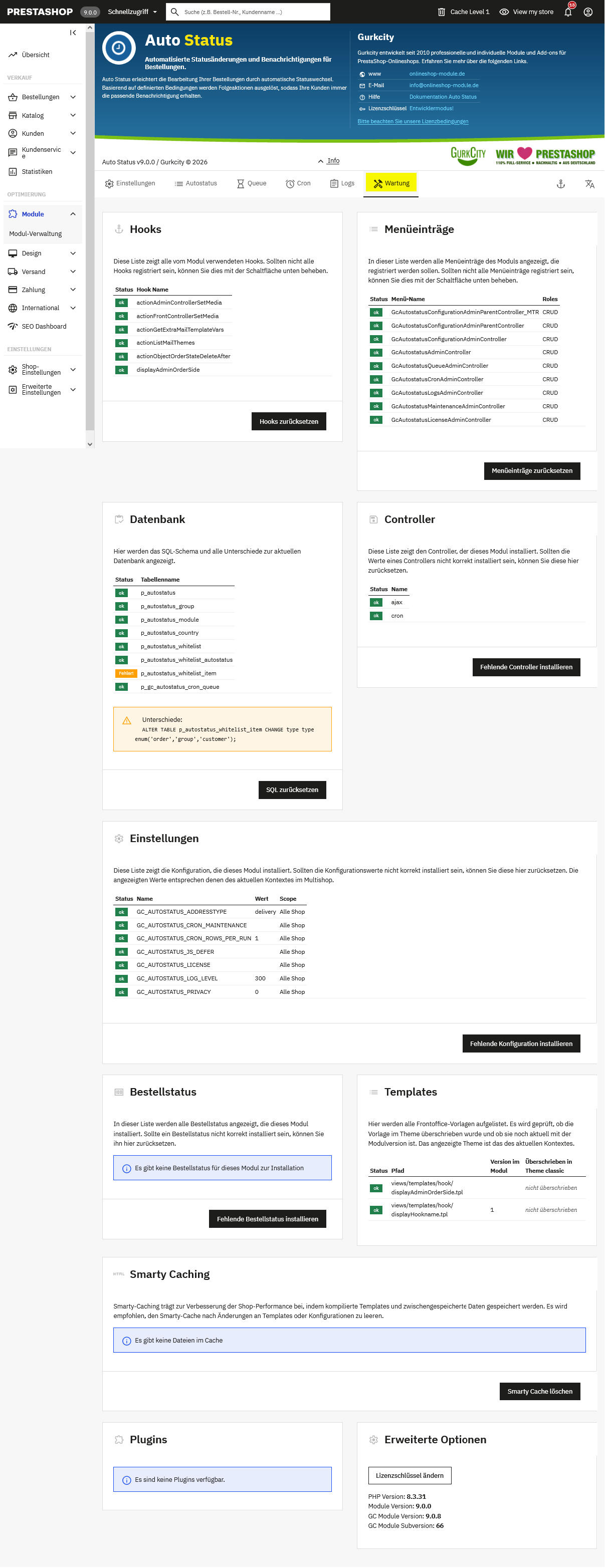Select the Wartung tab

391,184
